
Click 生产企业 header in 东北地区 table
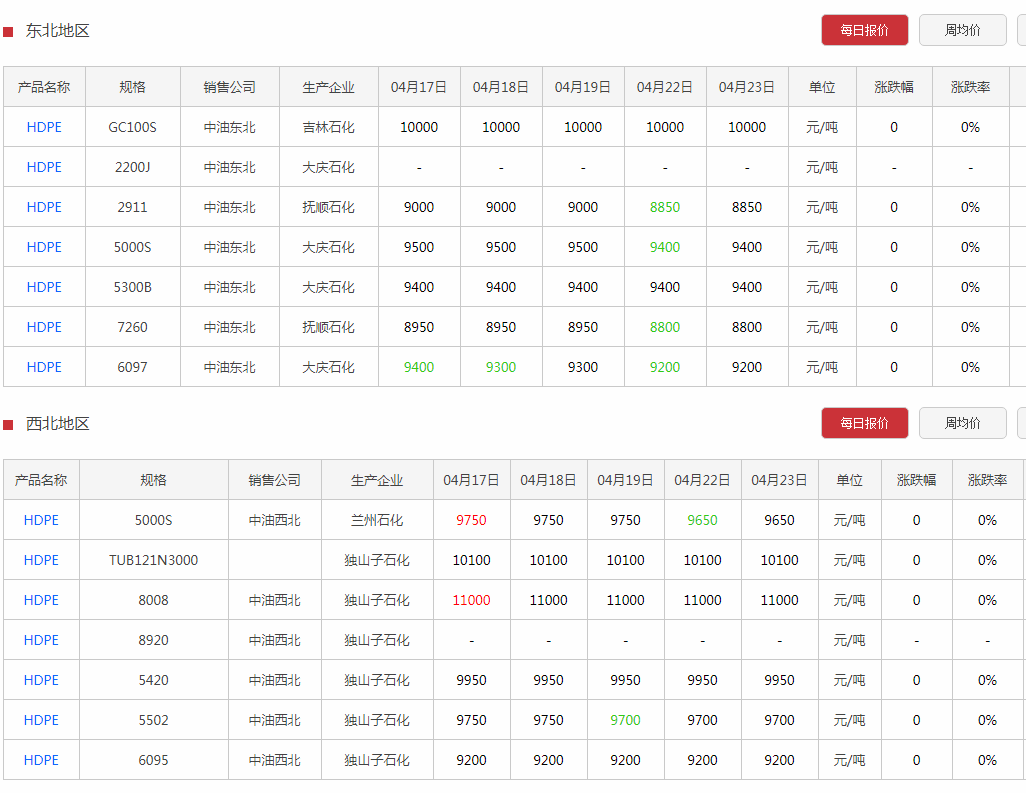pos(328,87)
